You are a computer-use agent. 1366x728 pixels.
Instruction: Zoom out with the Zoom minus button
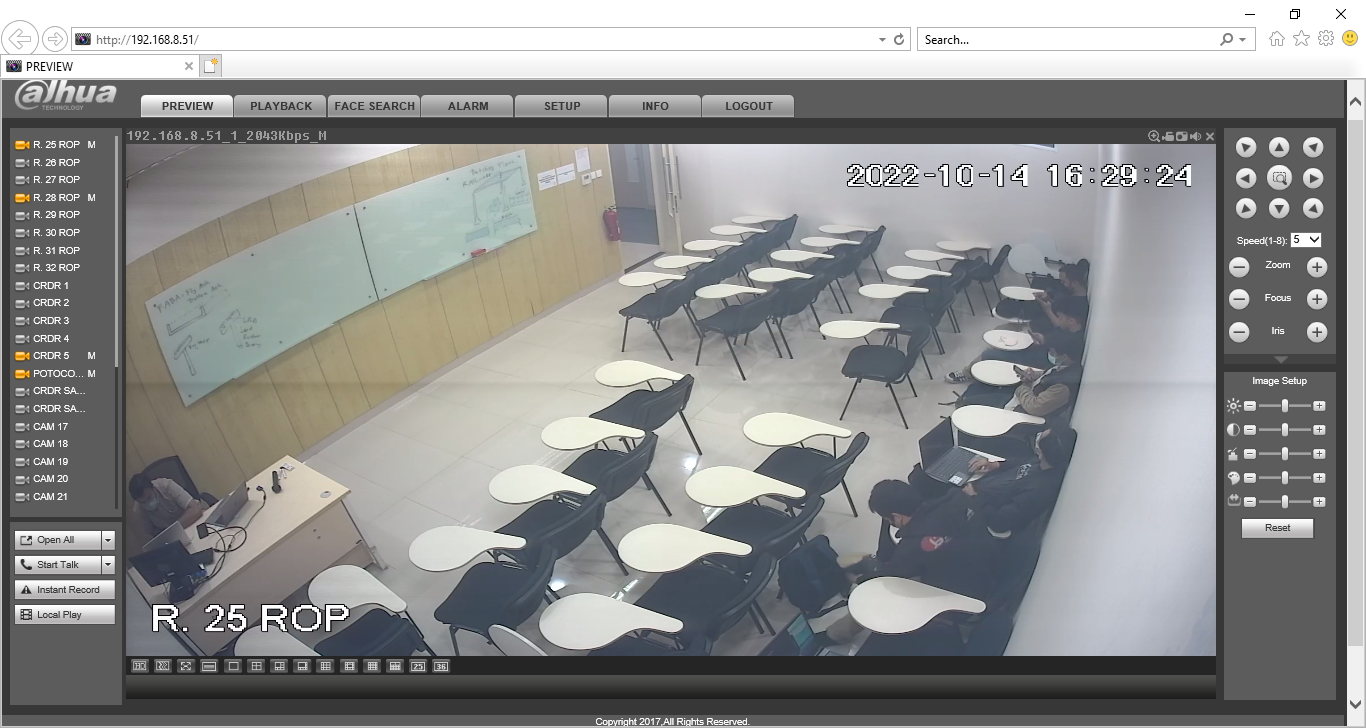(1239, 267)
